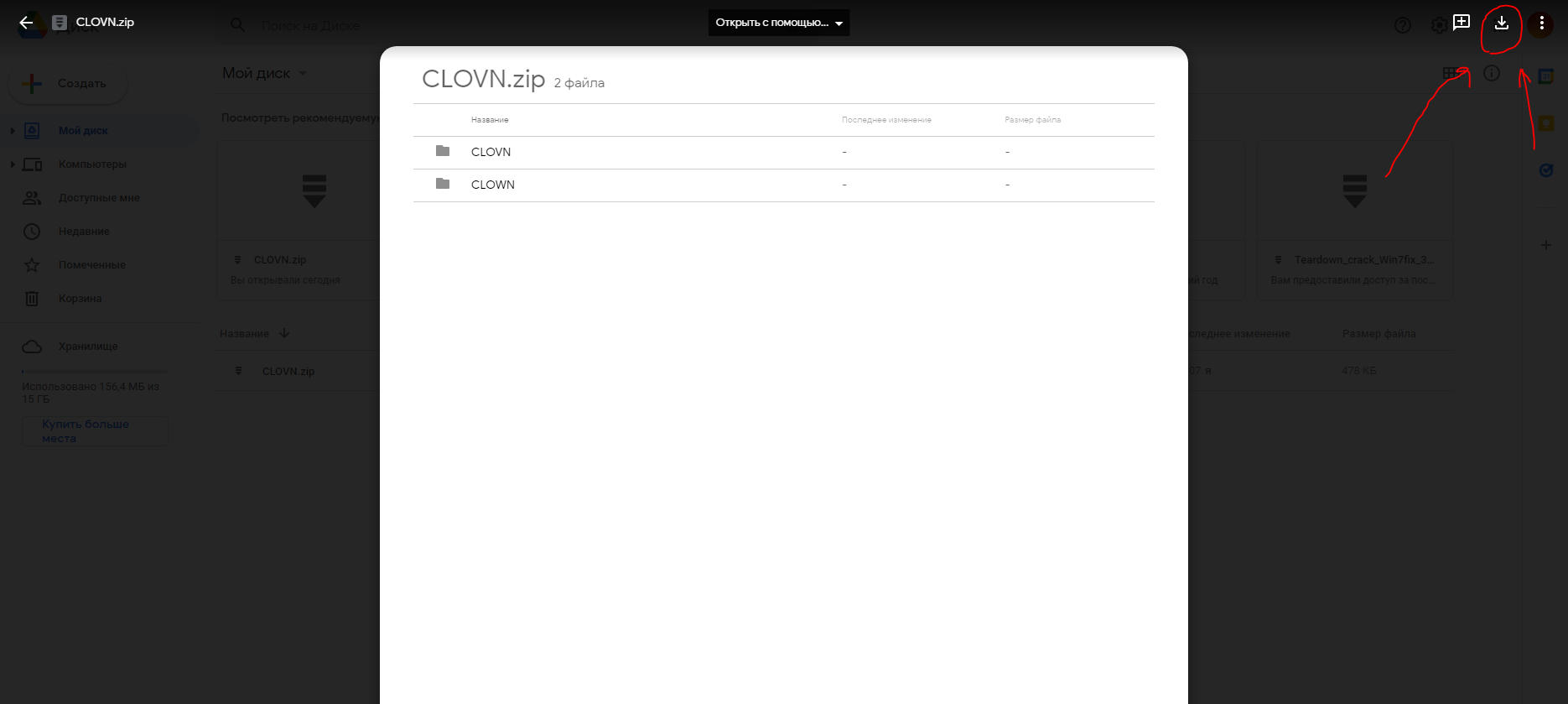1568x704 pixels.
Task: Click the sort arrow next to Название
Action: 284,333
